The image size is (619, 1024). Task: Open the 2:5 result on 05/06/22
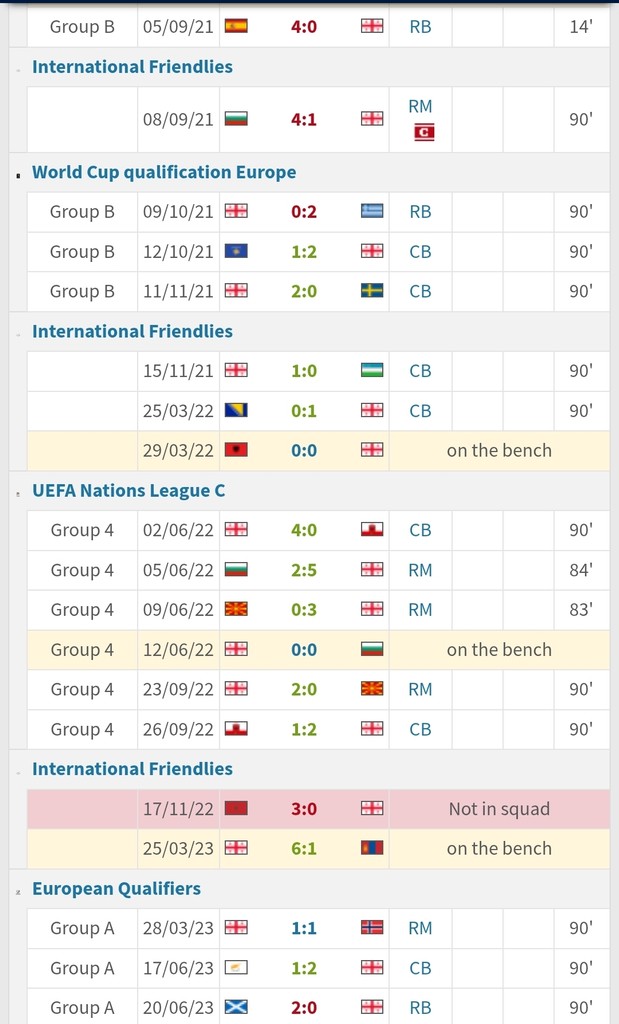(x=304, y=570)
